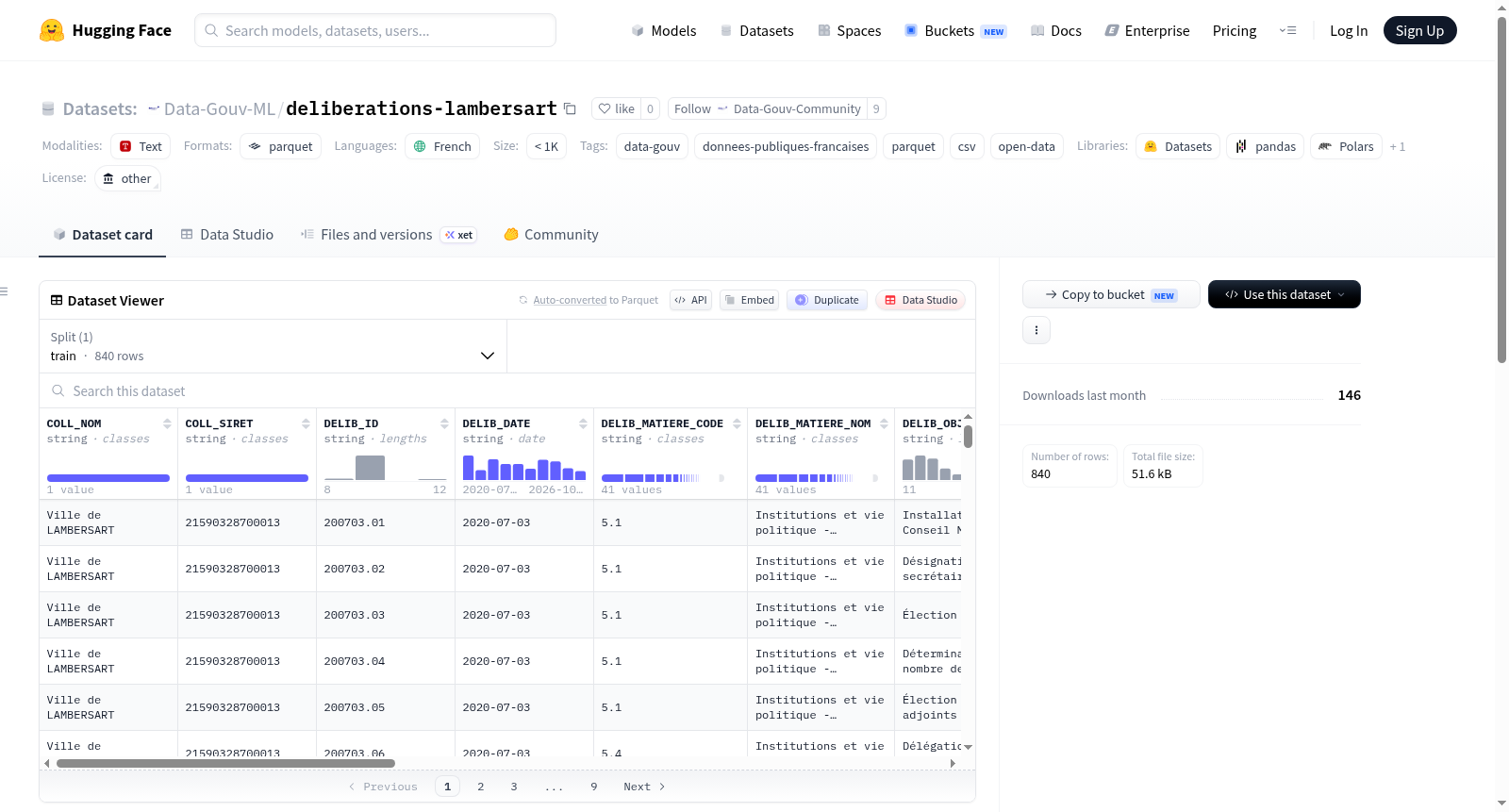The image size is (1509, 812).
Task: Focus the Search this dataset field
Action: 507,390
